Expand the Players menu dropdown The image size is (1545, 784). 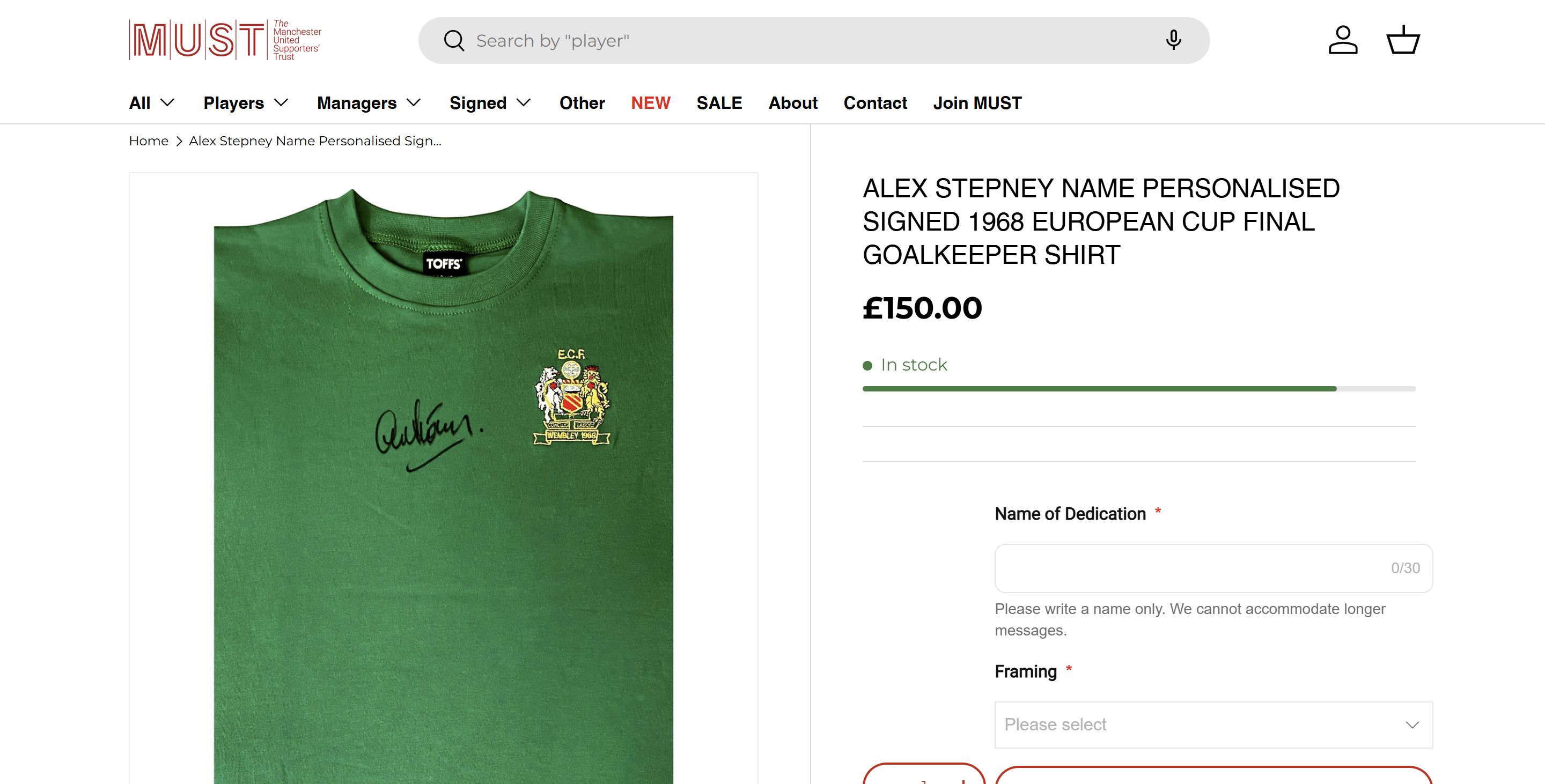pos(246,103)
